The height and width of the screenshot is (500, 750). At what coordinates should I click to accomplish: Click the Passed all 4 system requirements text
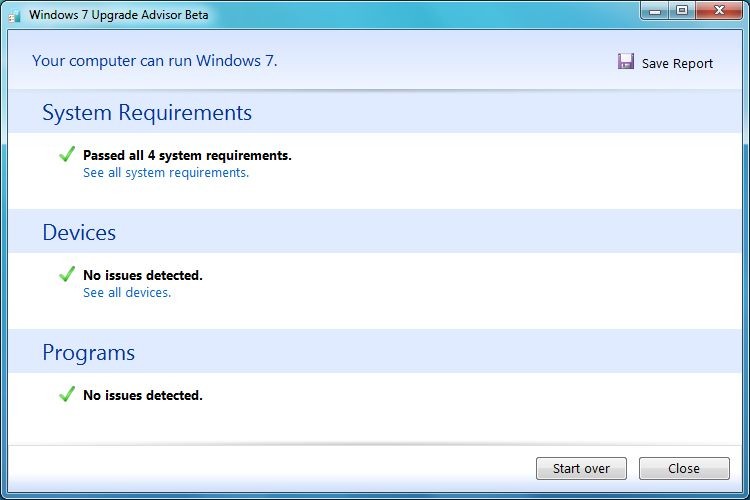coord(187,155)
